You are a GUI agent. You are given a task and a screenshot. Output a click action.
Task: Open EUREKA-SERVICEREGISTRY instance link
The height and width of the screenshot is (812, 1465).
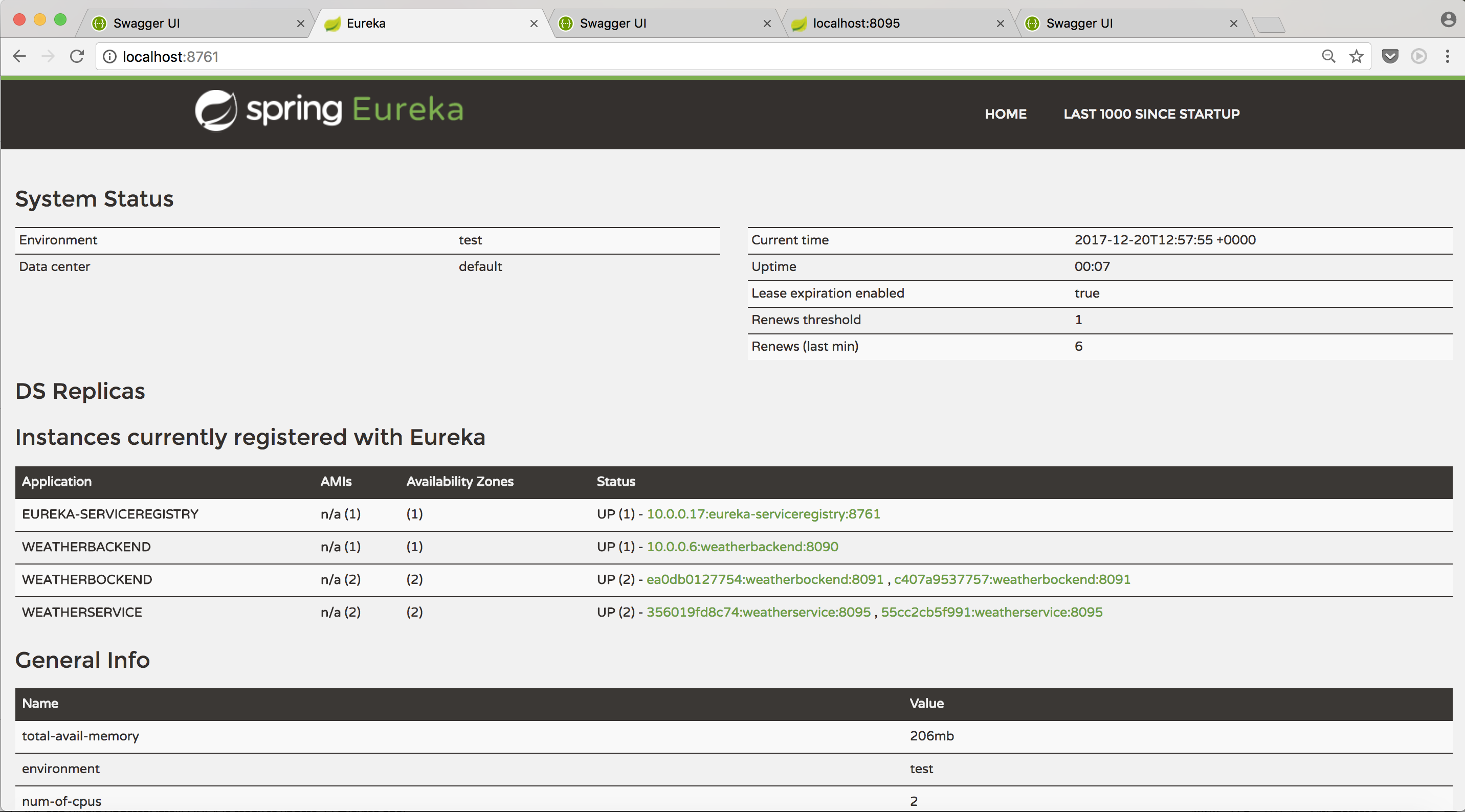point(763,514)
